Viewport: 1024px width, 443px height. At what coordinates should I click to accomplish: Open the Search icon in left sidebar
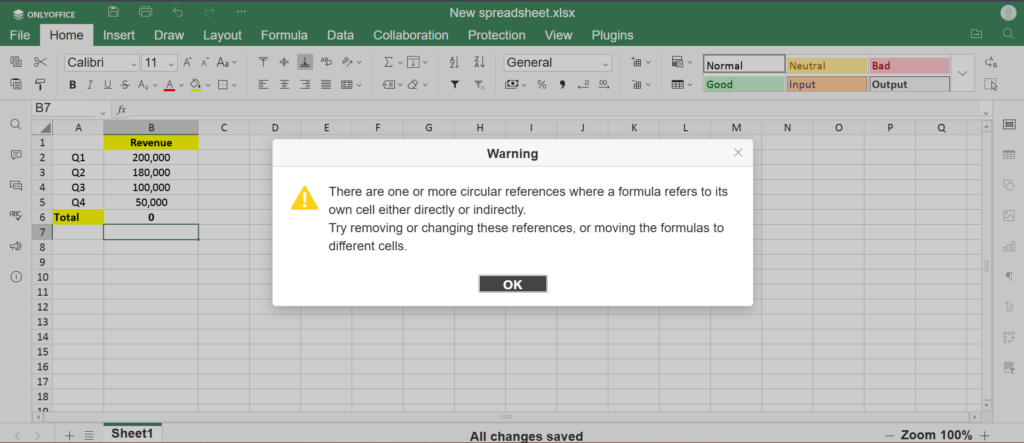(x=16, y=125)
